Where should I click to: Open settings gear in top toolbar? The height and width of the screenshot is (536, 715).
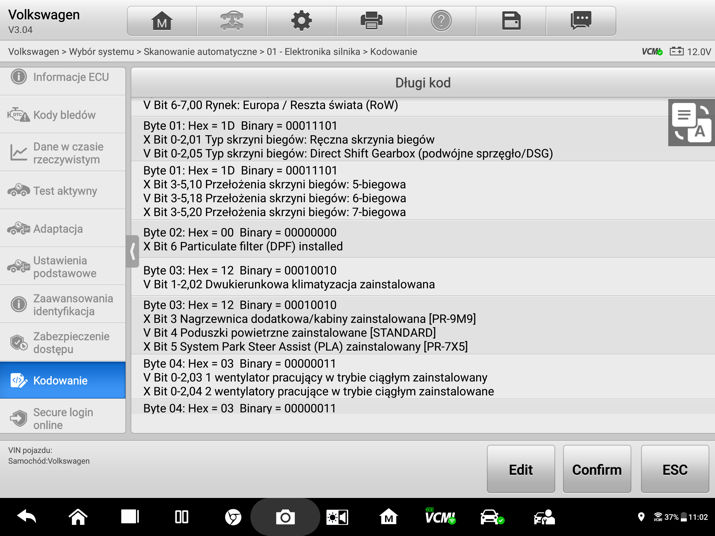click(301, 21)
